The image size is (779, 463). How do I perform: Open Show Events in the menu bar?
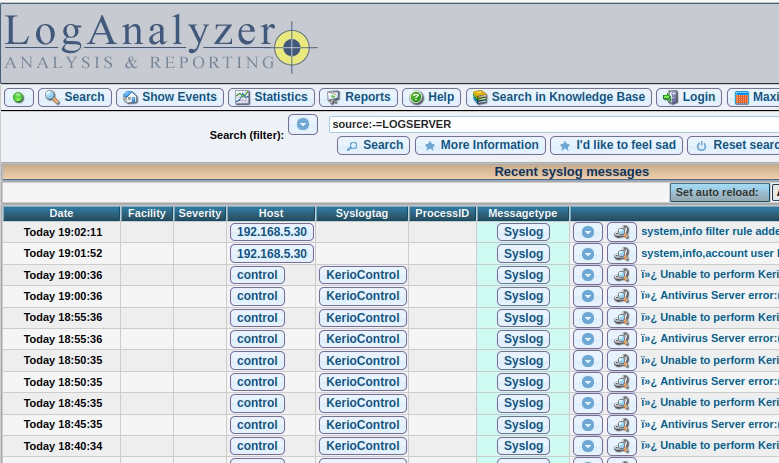click(x=170, y=97)
